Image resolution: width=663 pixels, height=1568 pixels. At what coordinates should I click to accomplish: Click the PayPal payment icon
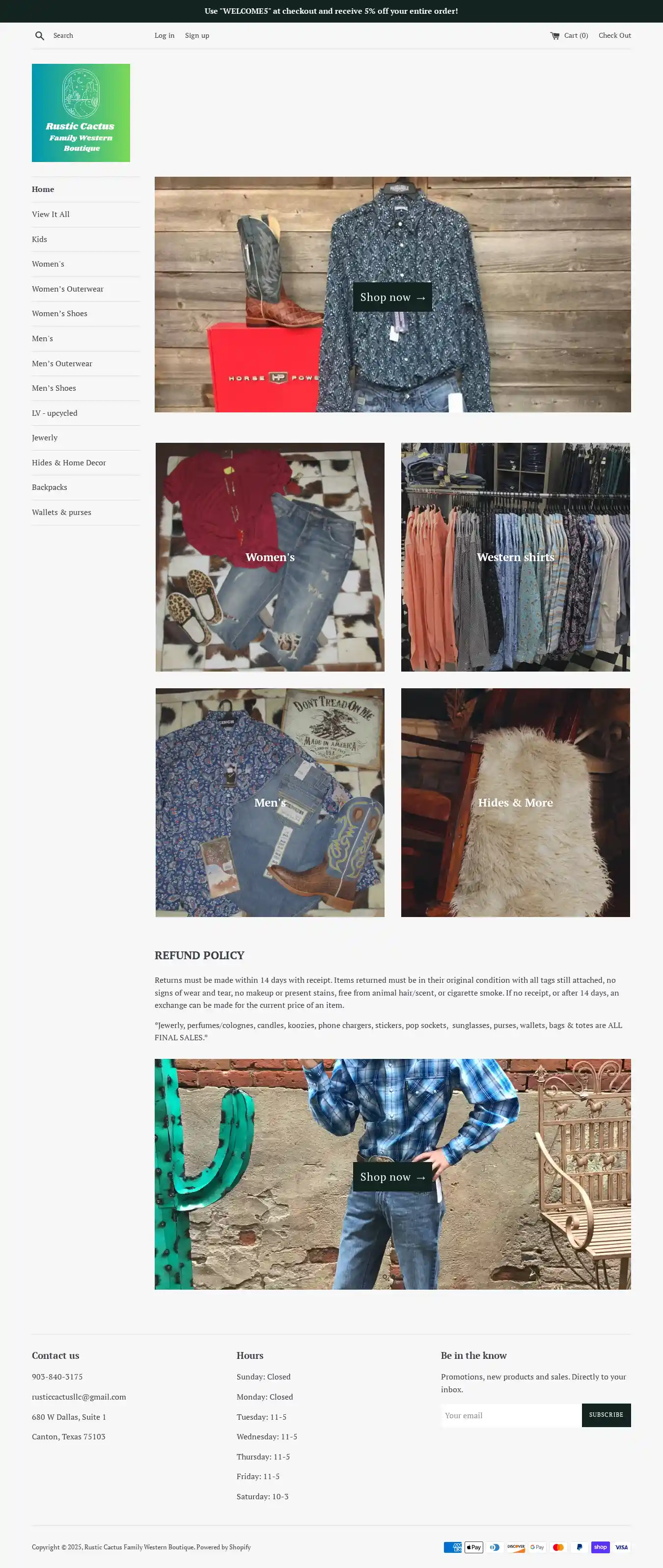(579, 1547)
